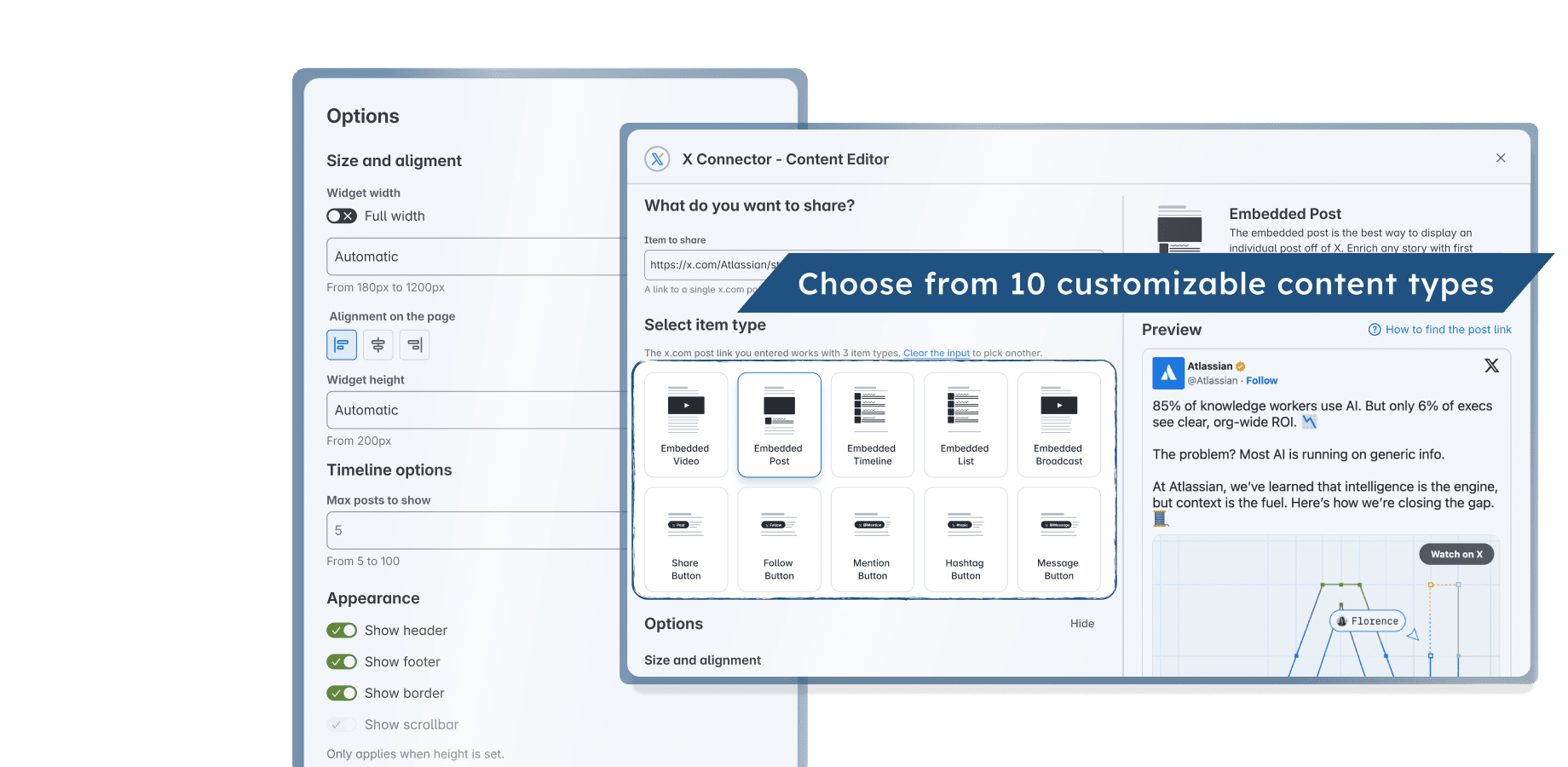The width and height of the screenshot is (1568, 767).
Task: Pick the Embedded Broadcast item type
Action: pos(1059,424)
